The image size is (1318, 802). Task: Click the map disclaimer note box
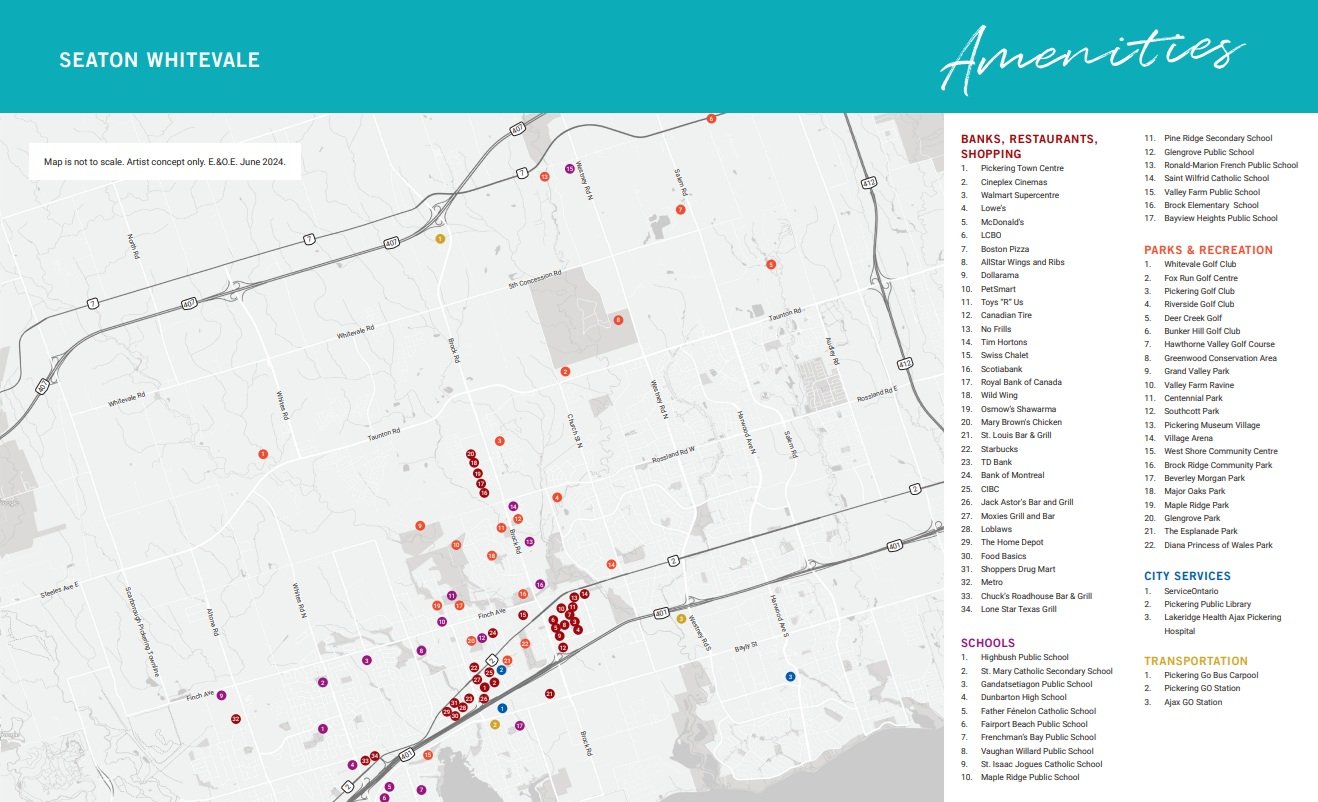tap(164, 161)
